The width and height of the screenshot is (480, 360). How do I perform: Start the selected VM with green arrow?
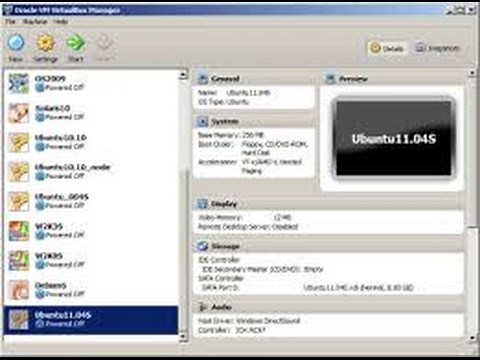point(75,43)
